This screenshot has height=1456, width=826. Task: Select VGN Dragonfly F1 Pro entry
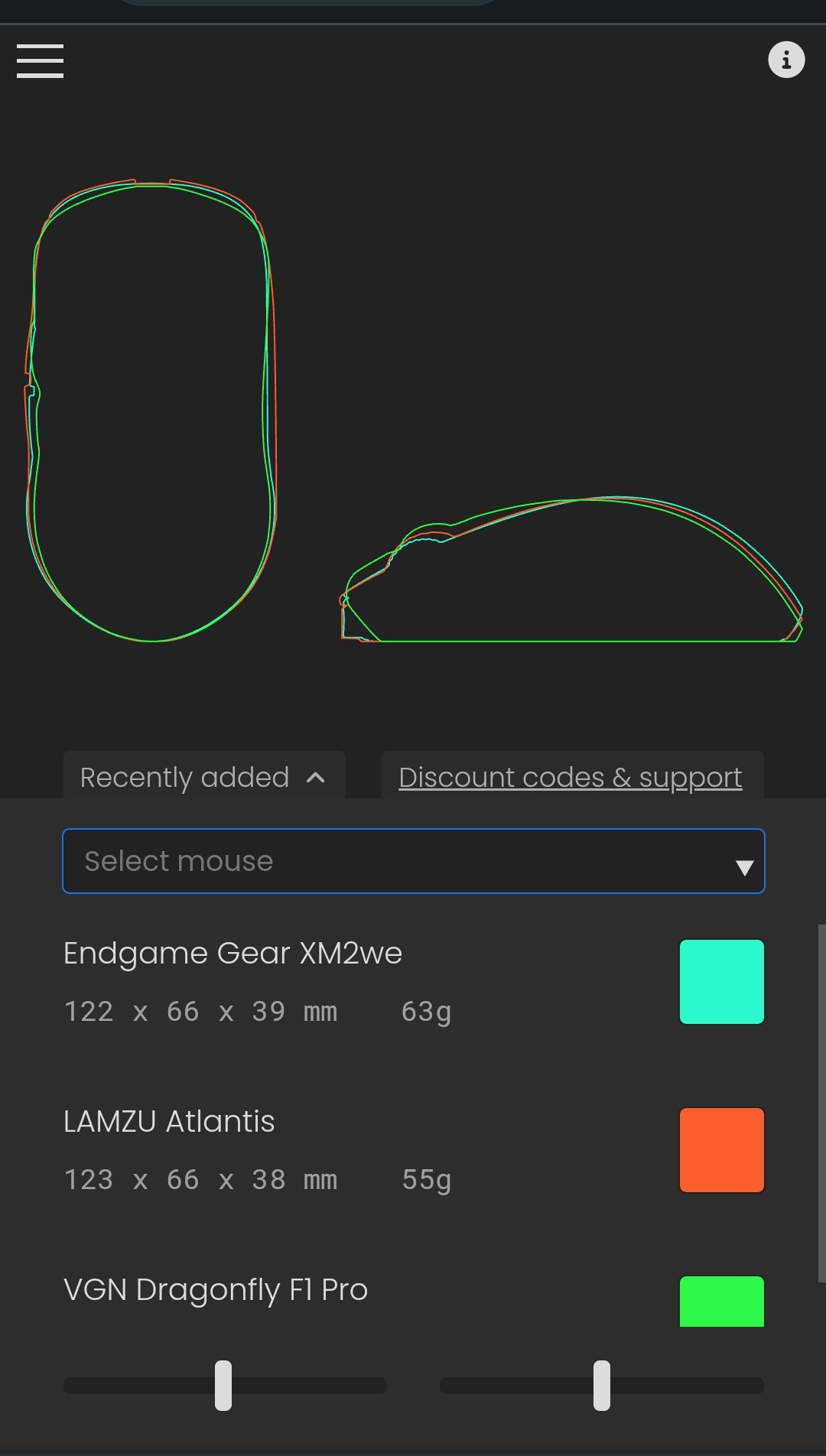(216, 1290)
